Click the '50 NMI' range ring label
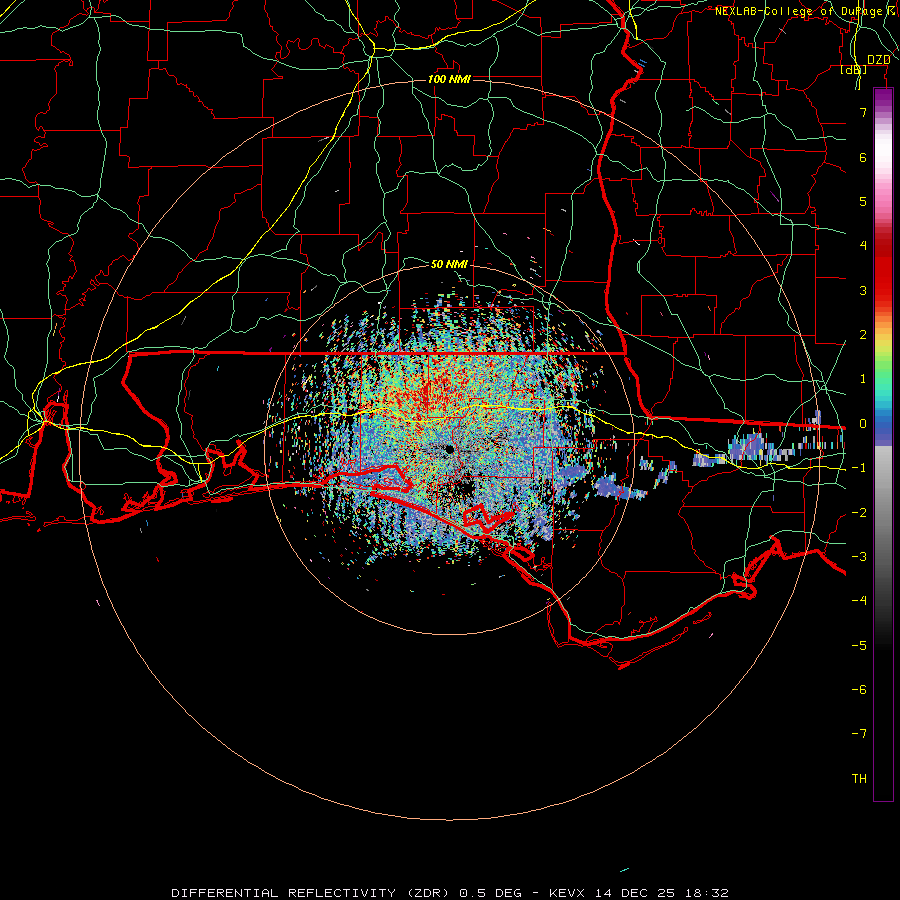This screenshot has width=900, height=900. click(x=449, y=264)
